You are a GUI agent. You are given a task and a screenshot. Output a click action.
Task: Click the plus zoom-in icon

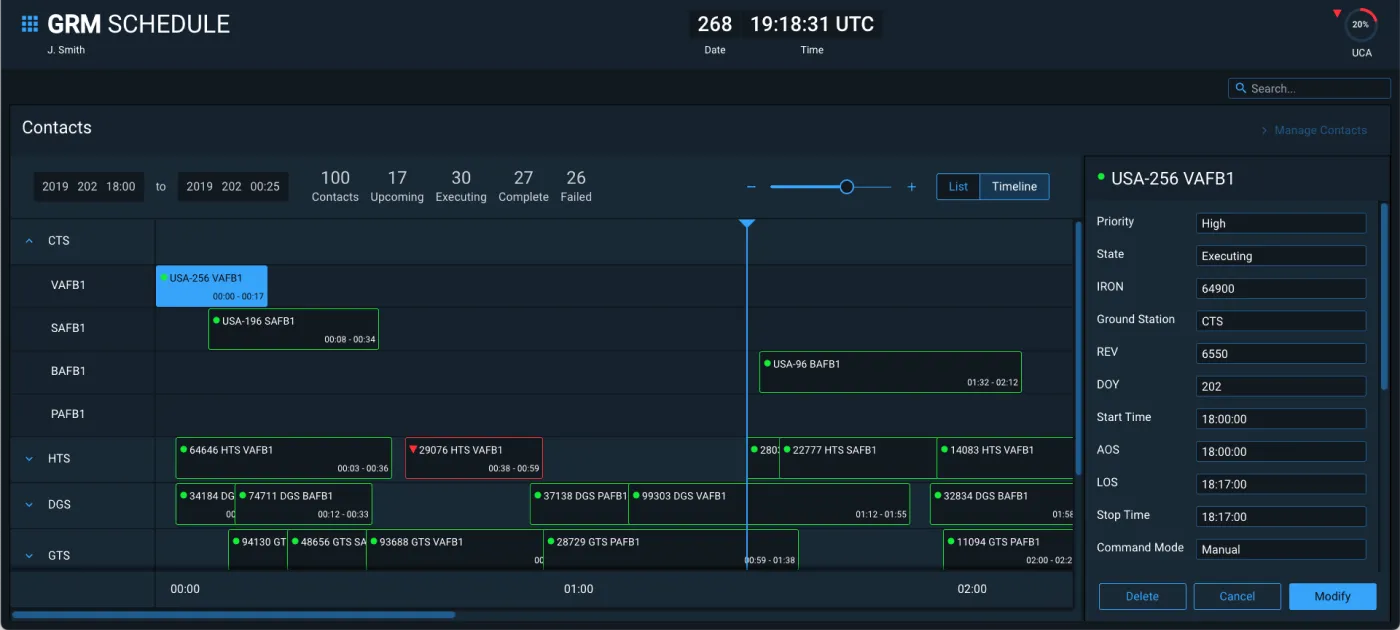click(911, 187)
